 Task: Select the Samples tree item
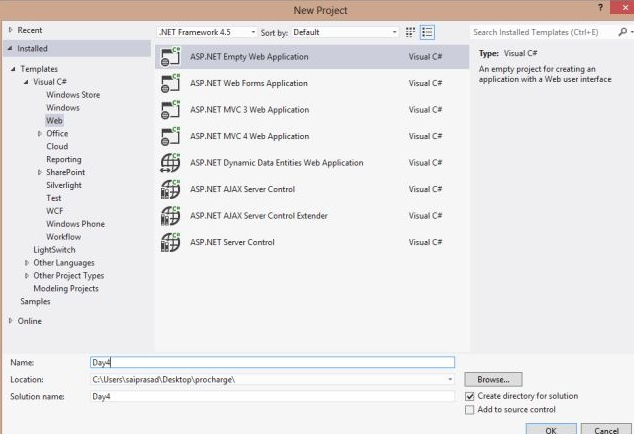(35, 302)
